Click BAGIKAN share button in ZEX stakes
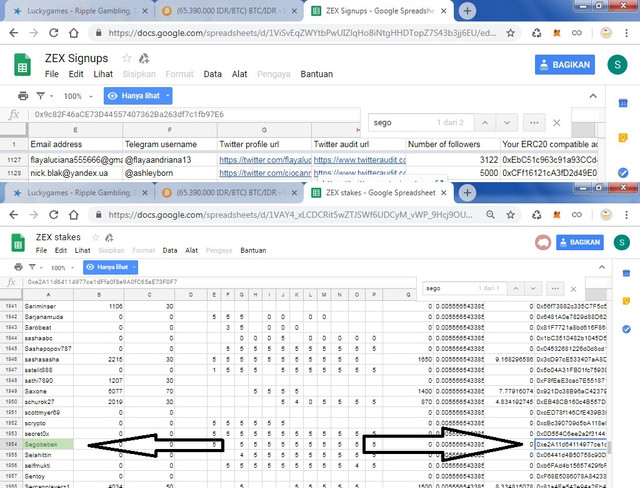 (x=580, y=242)
